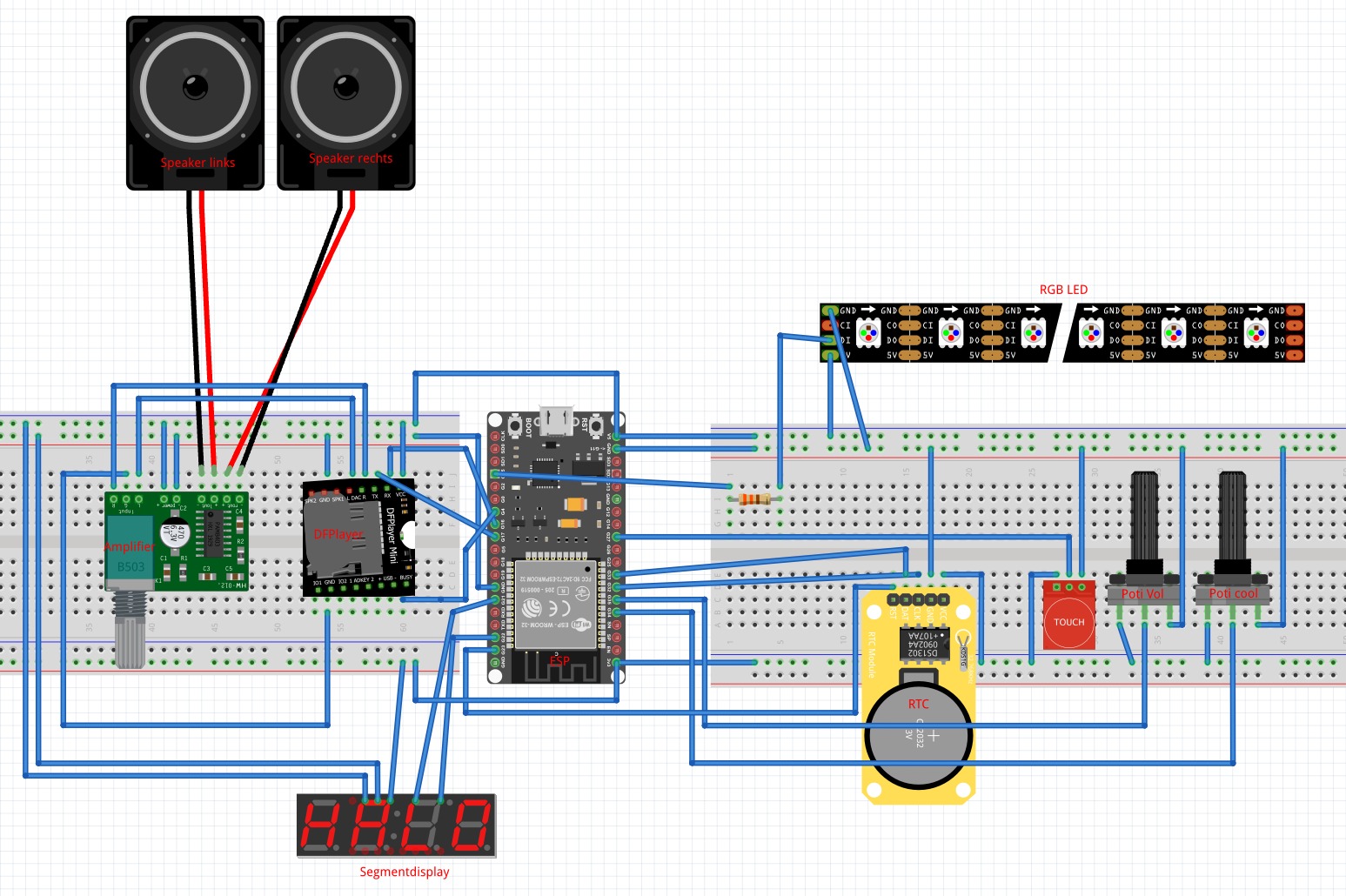Select the first LED on the RGB strip

[868, 332]
